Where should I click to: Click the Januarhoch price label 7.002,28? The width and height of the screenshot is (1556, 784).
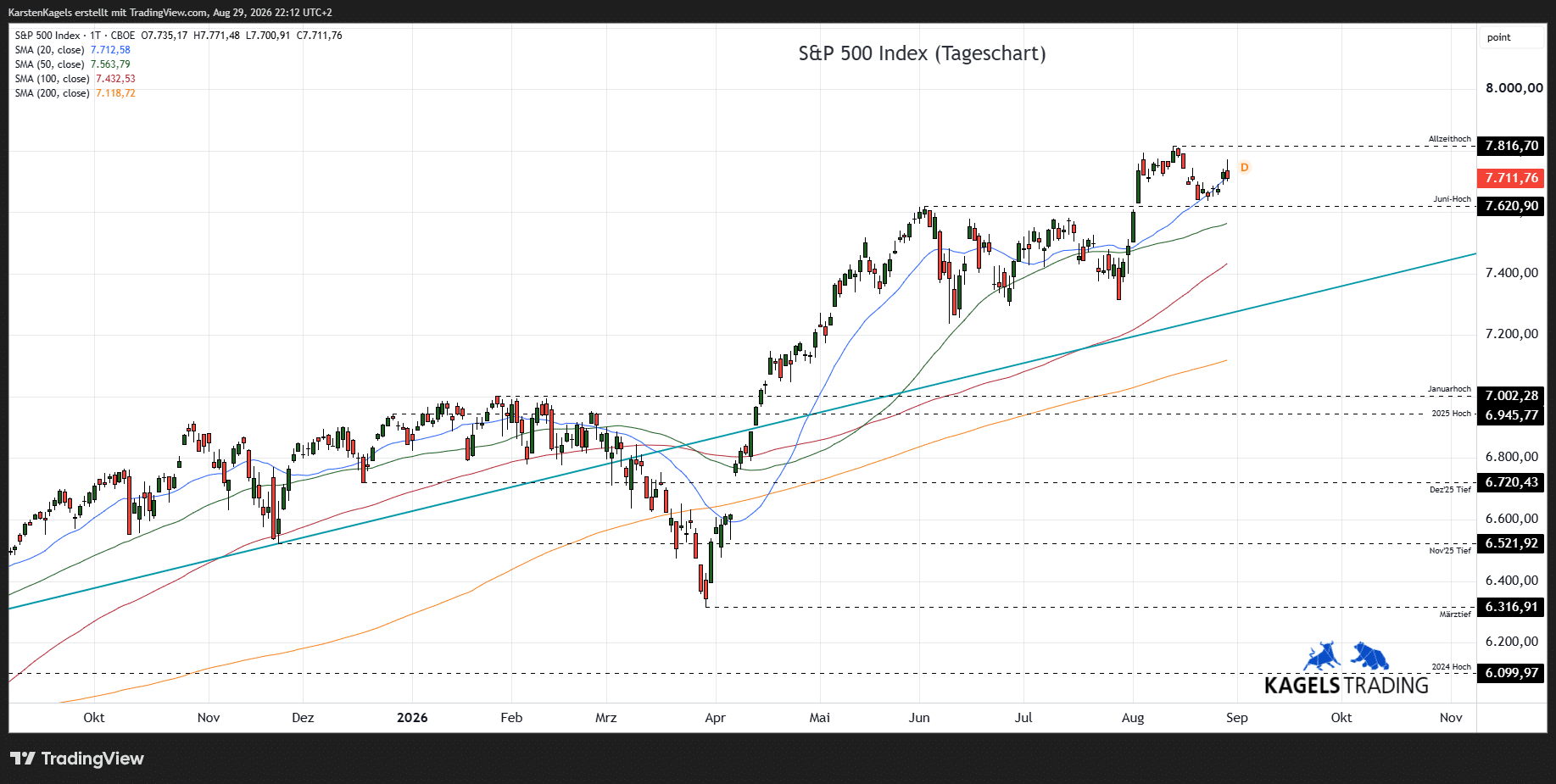tap(1511, 396)
